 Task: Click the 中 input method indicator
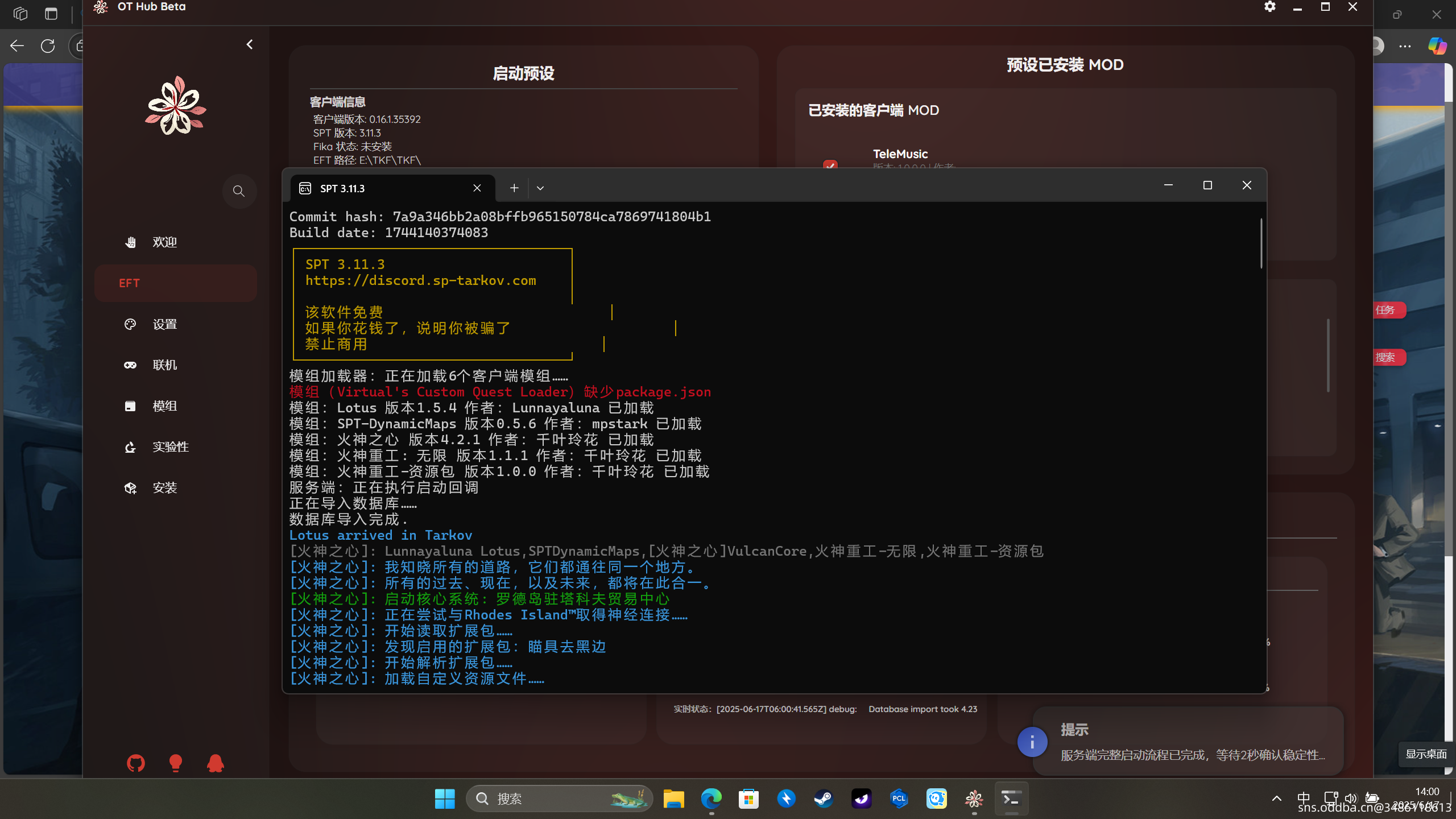coord(1304,799)
